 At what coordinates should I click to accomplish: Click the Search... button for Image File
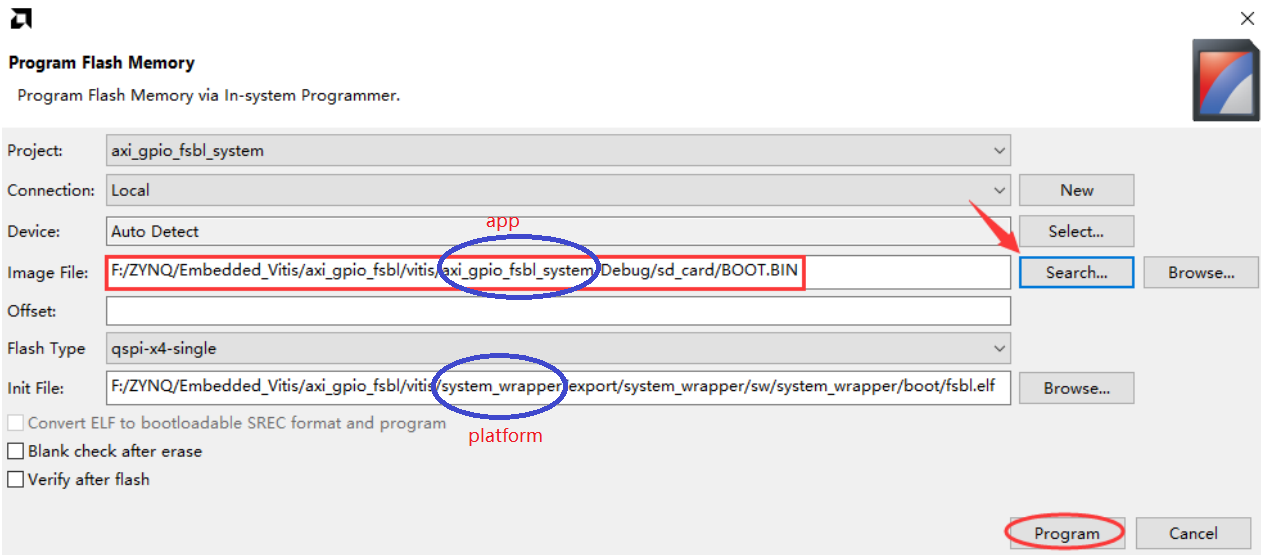click(x=1077, y=272)
